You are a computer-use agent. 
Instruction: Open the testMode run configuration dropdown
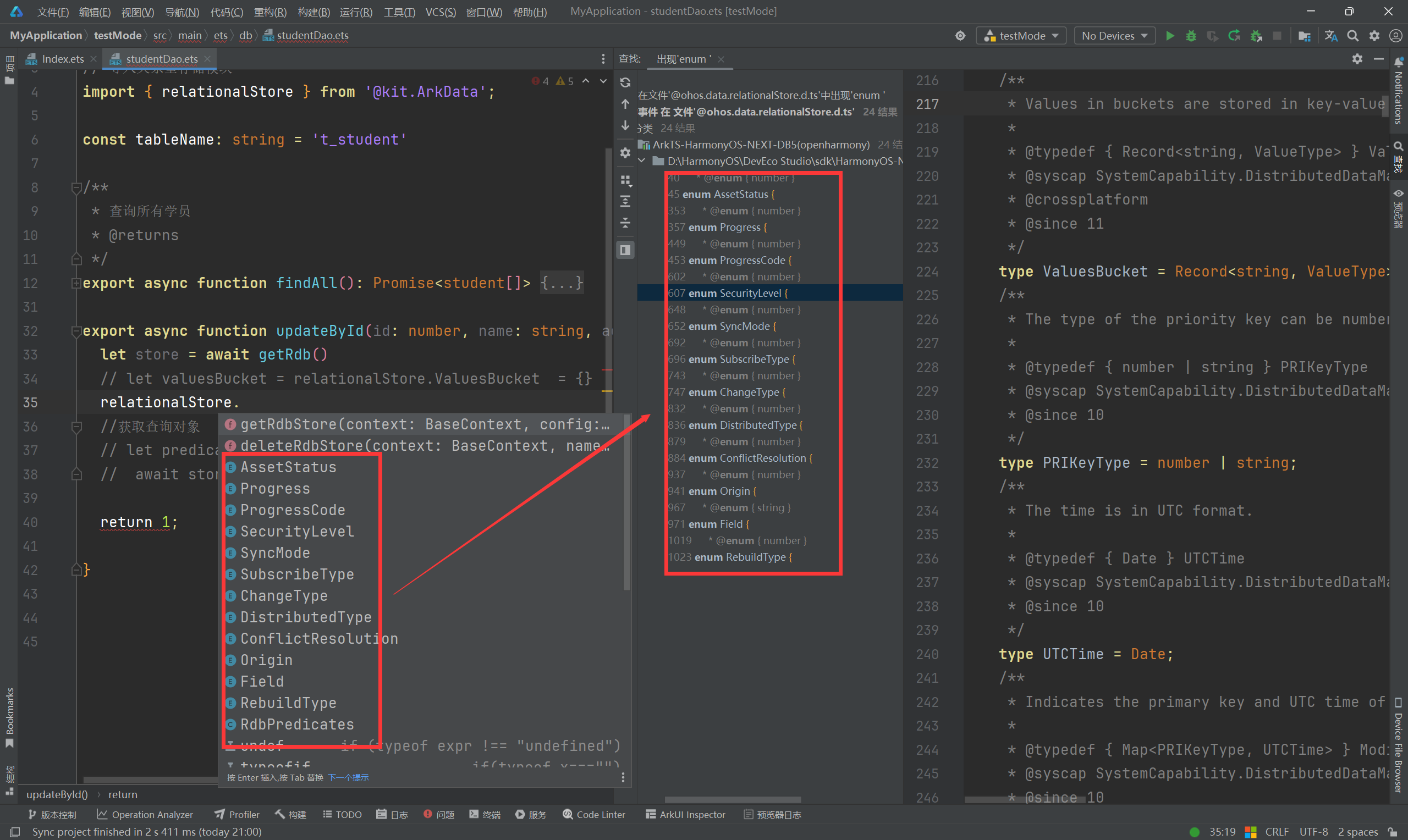click(1021, 36)
